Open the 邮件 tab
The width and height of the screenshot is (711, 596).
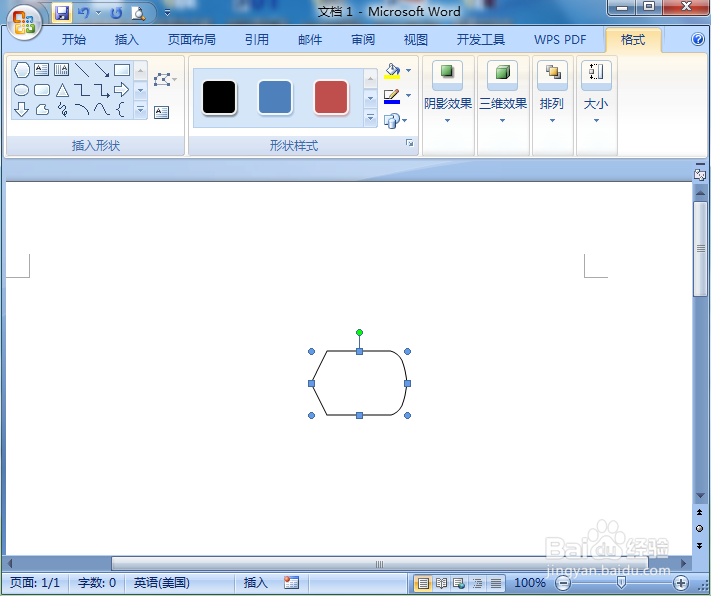tap(310, 39)
